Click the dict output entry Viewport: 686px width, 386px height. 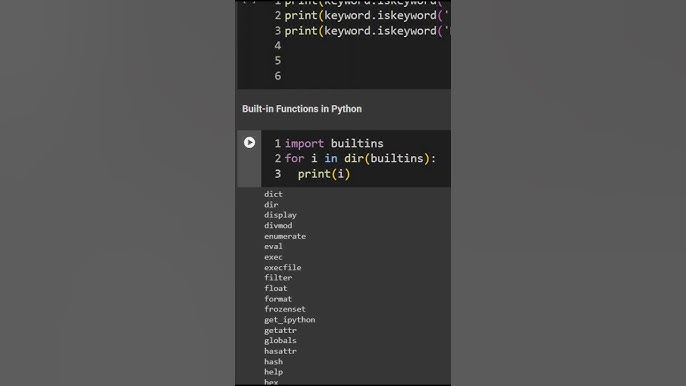[x=273, y=194]
